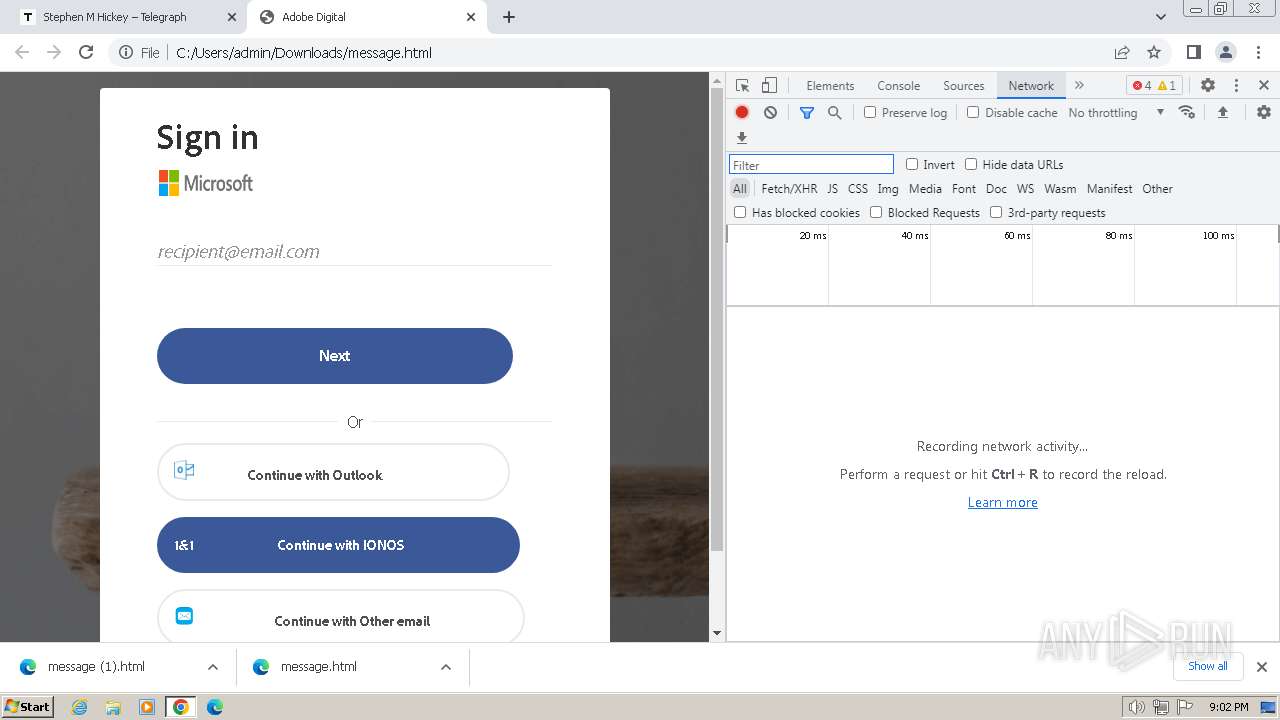The height and width of the screenshot is (720, 1280).
Task: Open Chrome profile avatar icon
Action: point(1225,52)
